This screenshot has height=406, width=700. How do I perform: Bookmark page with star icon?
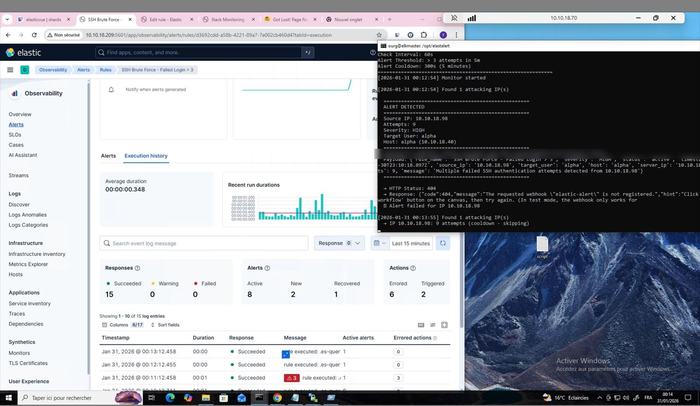(x=379, y=35)
